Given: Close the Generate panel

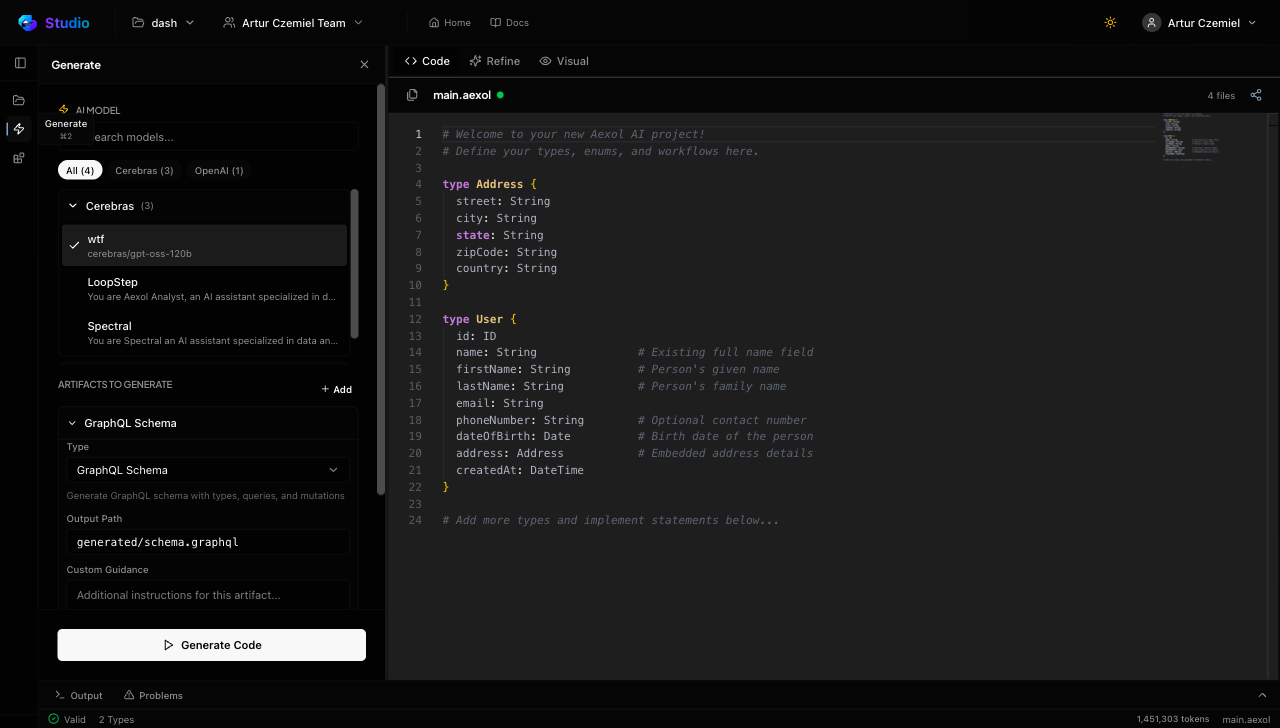Looking at the screenshot, I should (x=364, y=65).
